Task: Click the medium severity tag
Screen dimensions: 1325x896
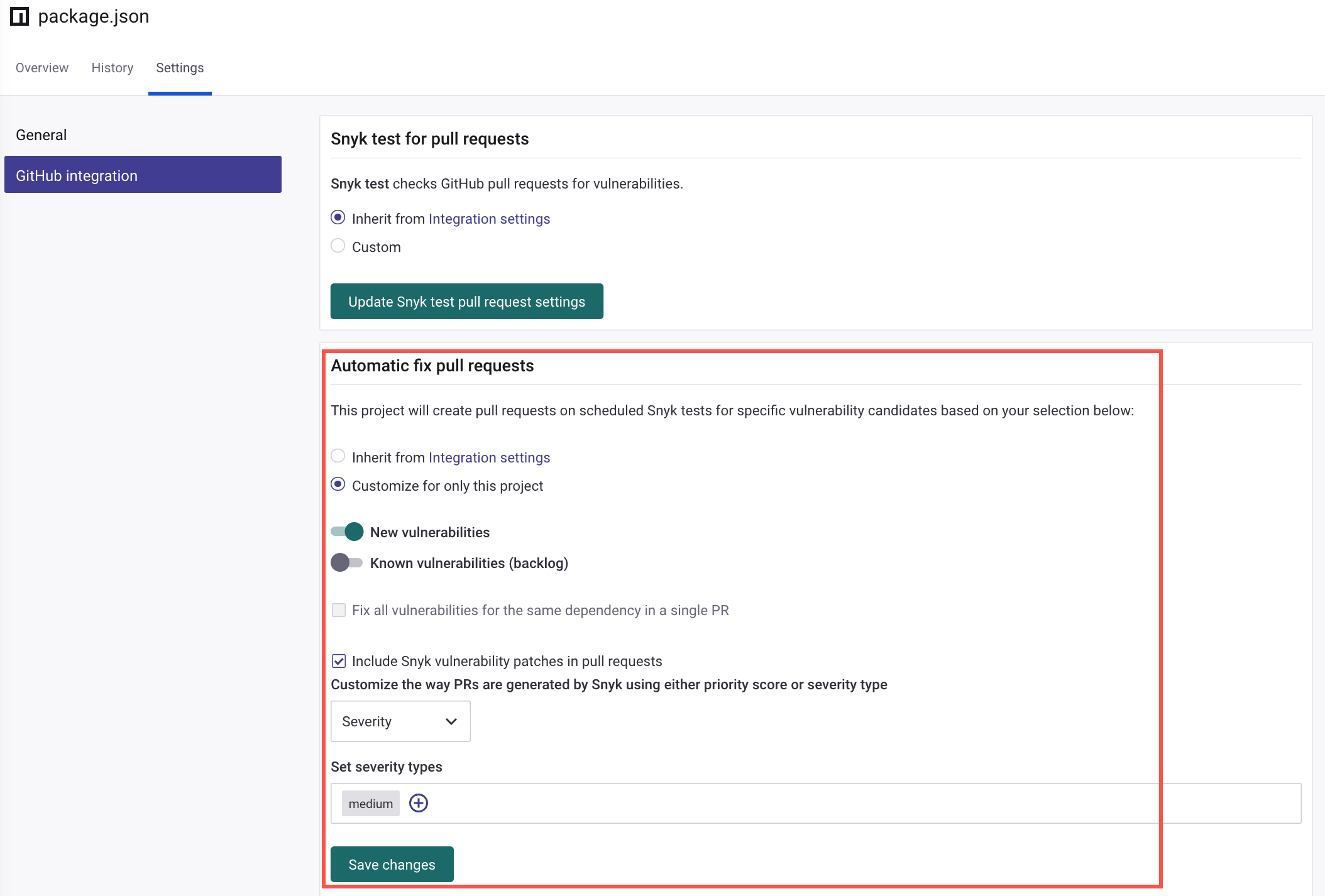Action: [x=370, y=804]
